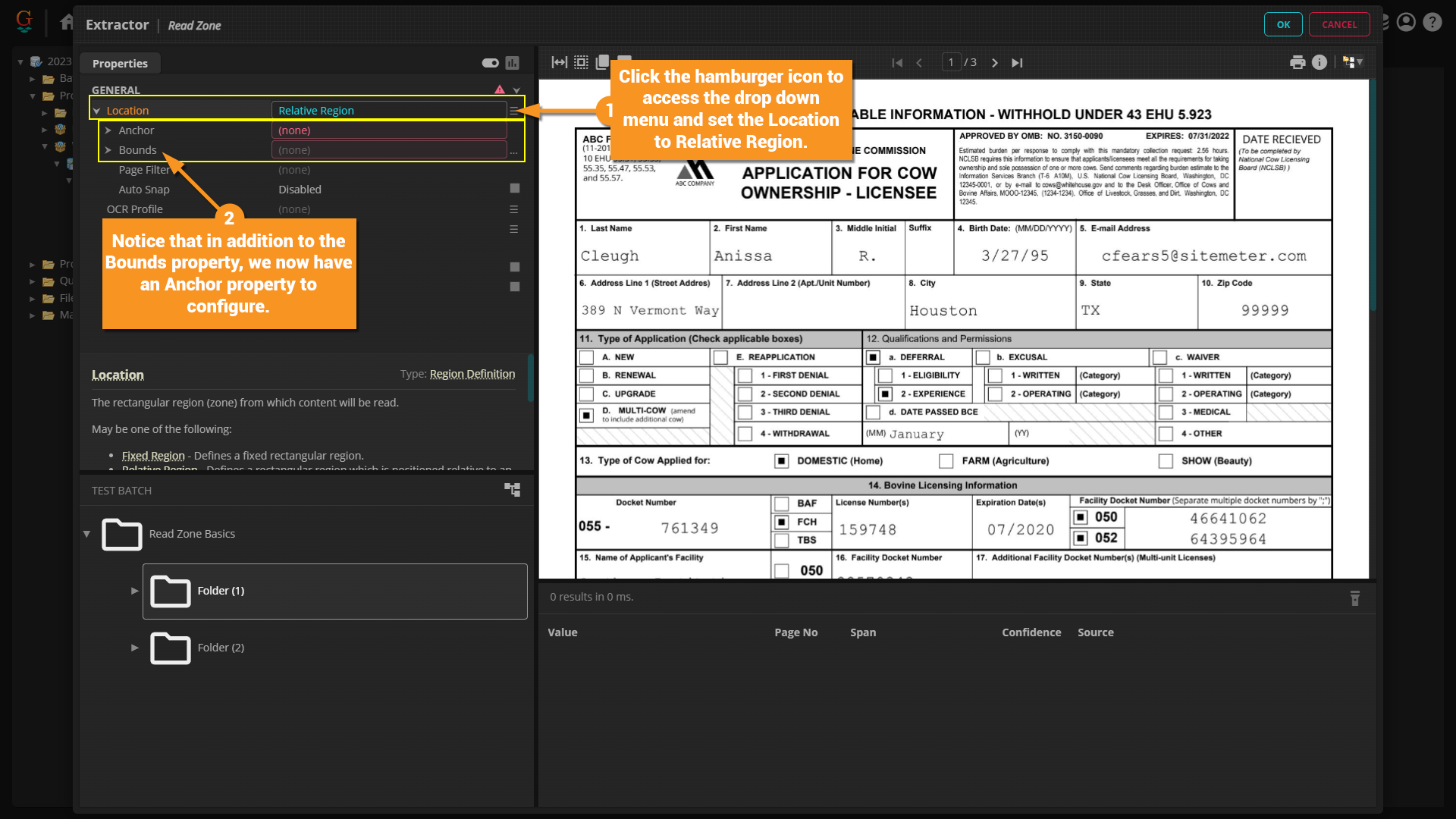The image size is (1456, 819).
Task: Toggle the Auto Snap checkbox
Action: coord(515,188)
